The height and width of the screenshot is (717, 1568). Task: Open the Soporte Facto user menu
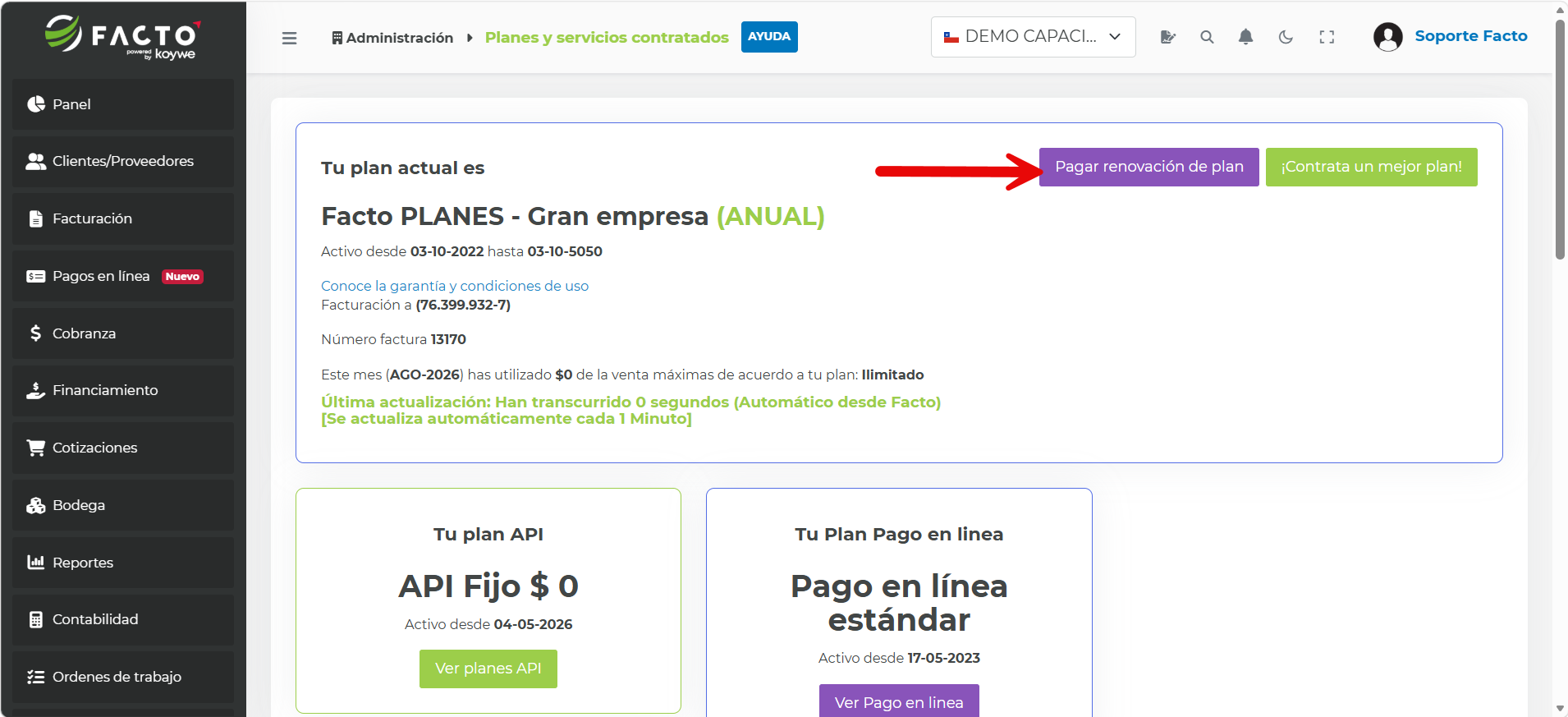1471,36
